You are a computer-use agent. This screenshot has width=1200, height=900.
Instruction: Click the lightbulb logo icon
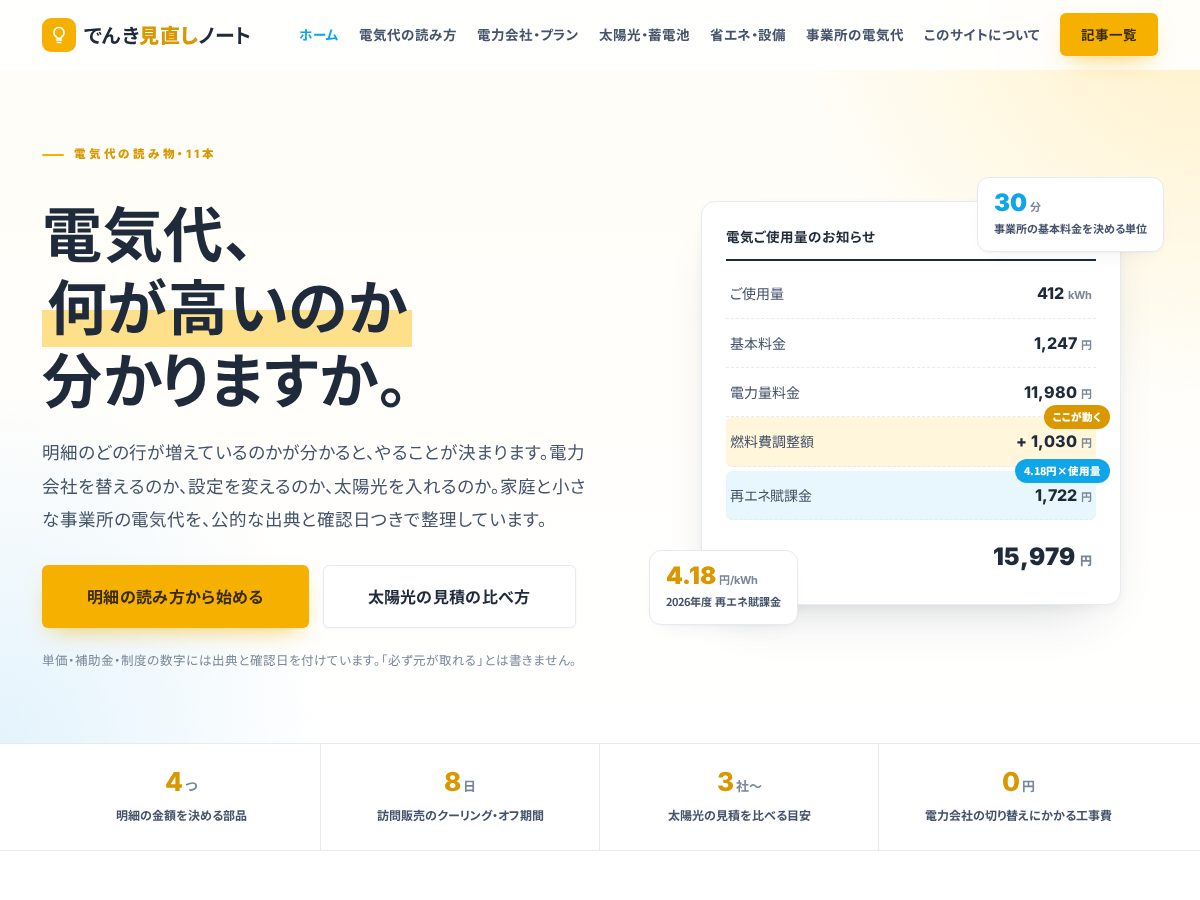pos(59,35)
